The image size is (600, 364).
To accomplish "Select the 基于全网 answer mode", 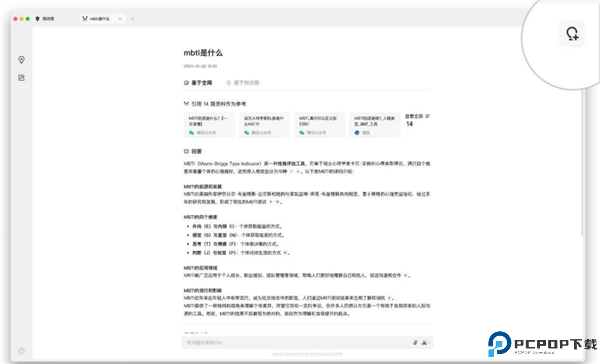I will pos(198,83).
